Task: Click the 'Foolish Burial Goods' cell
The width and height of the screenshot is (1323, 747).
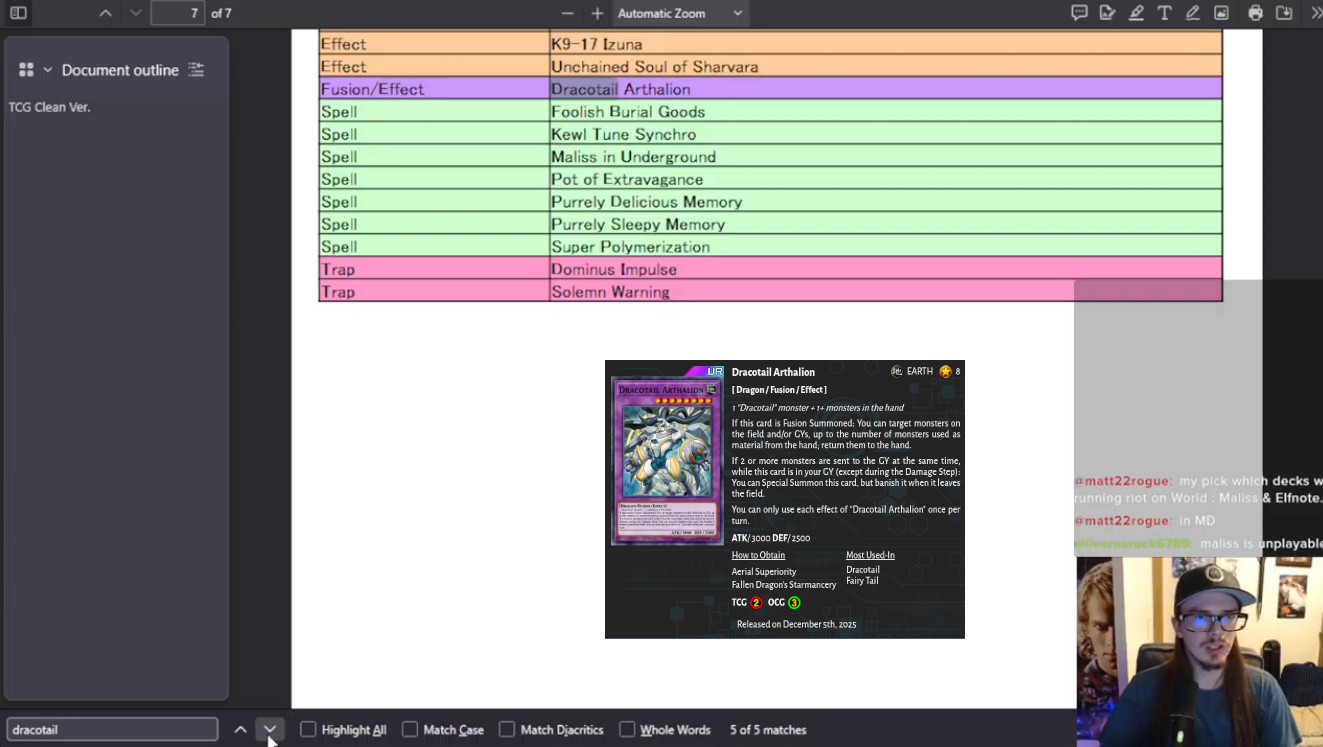Action: 886,111
